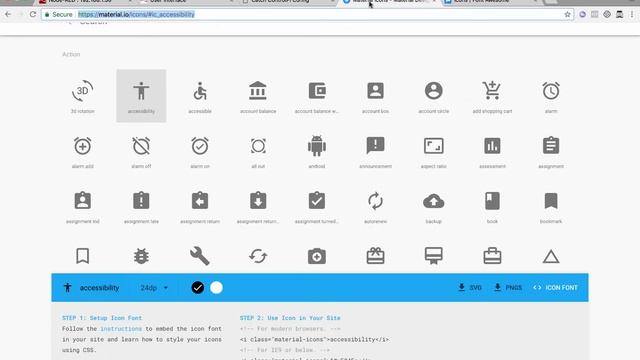Select the change history triangle icon

pos(551,256)
